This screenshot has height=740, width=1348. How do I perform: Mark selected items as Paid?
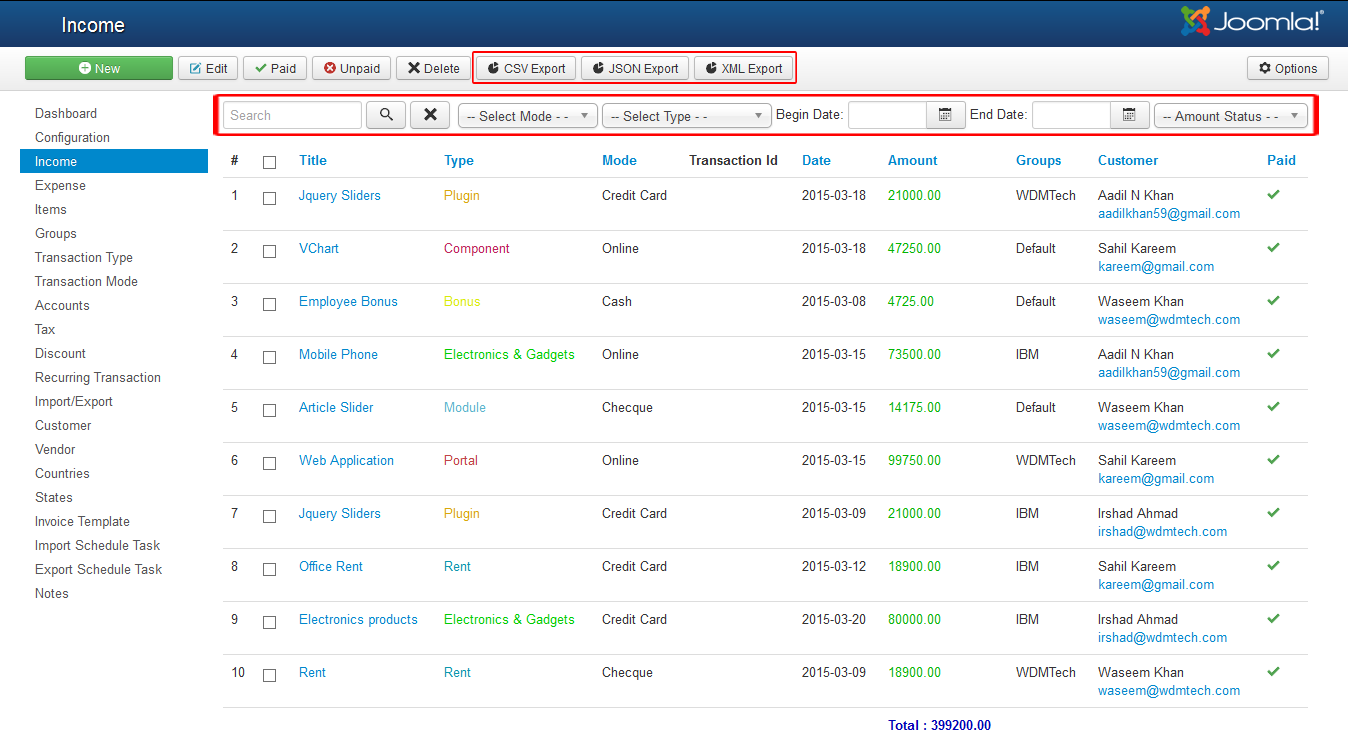pyautogui.click(x=275, y=68)
